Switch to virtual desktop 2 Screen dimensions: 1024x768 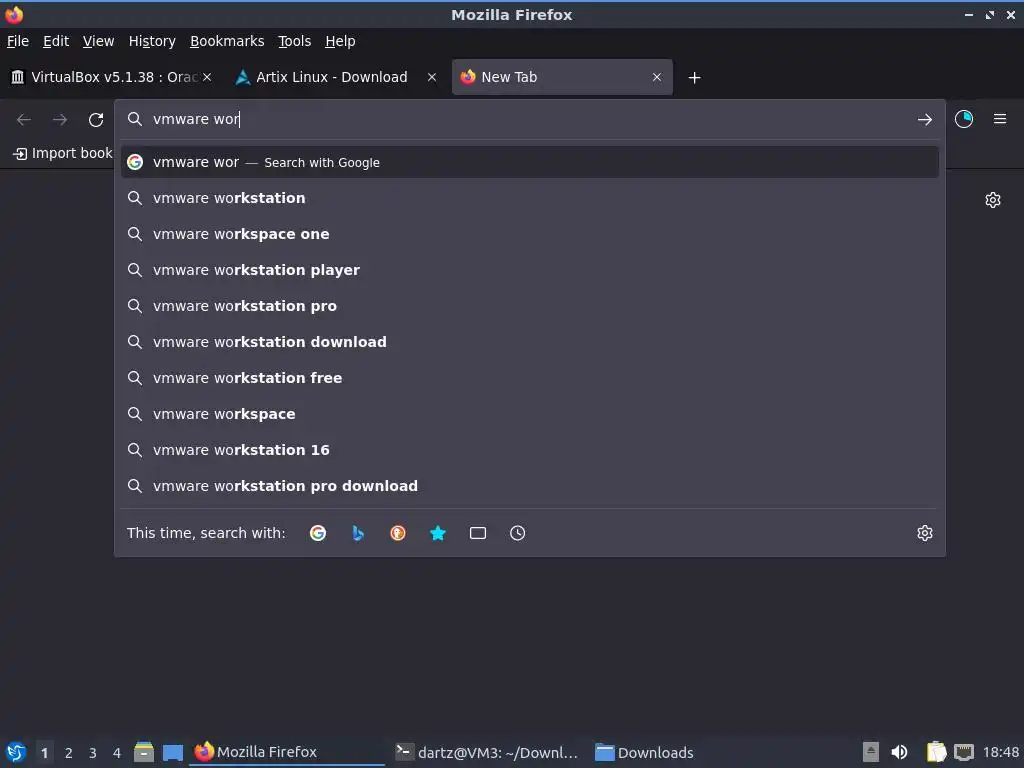69,752
